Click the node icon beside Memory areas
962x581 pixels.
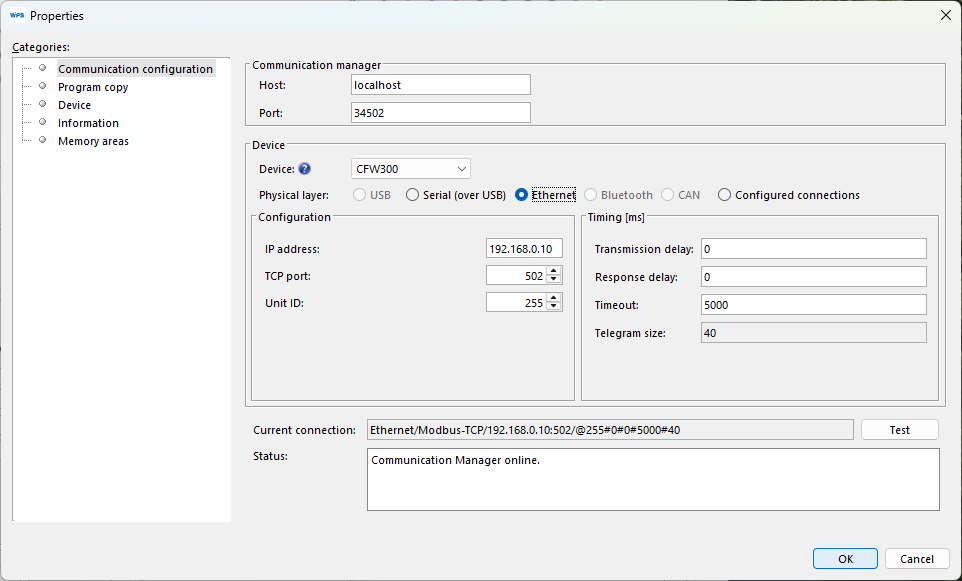tap(41, 141)
